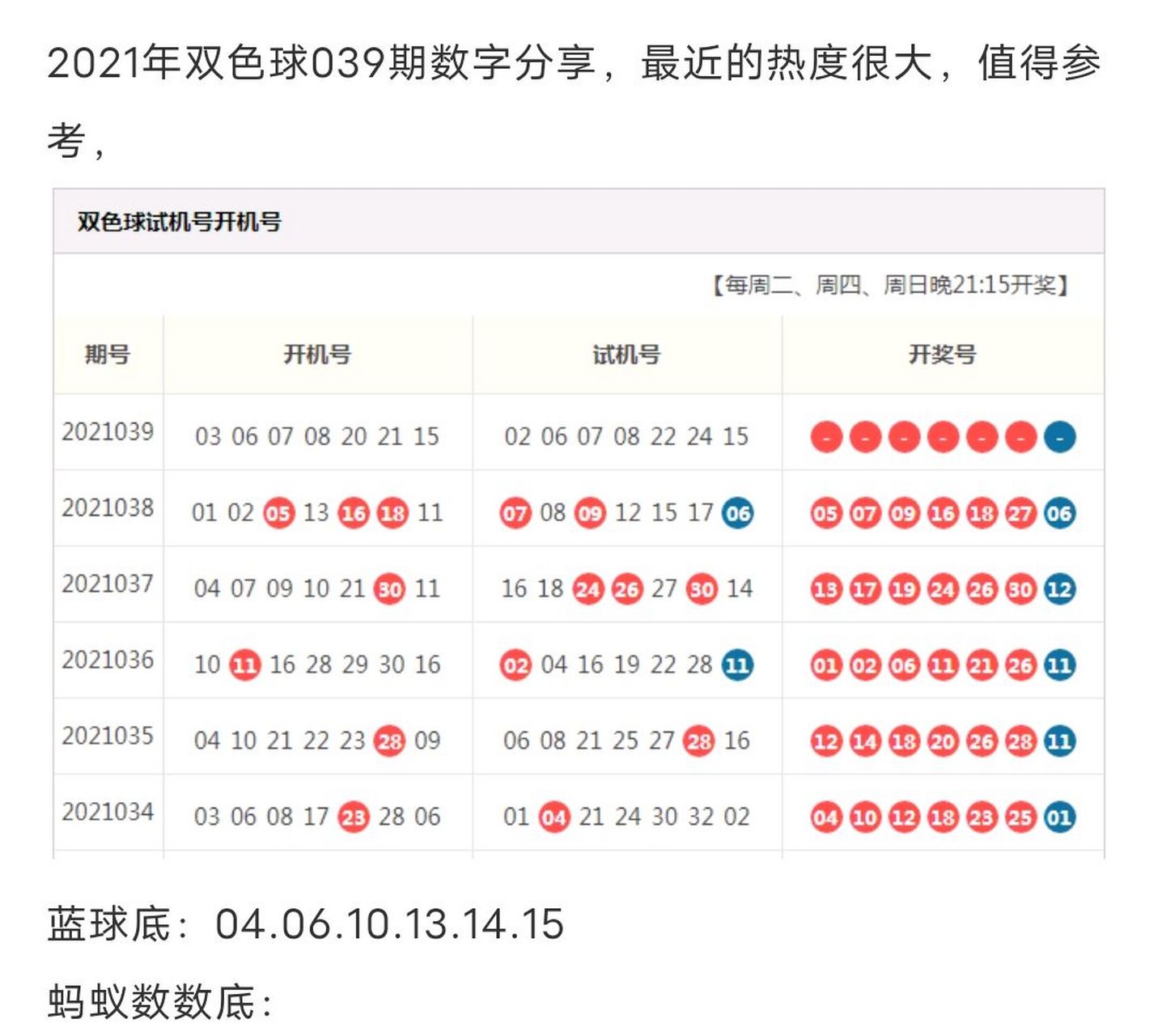Click plain number 29 in 2021036 开机号
1158x1036 pixels.
355,664
